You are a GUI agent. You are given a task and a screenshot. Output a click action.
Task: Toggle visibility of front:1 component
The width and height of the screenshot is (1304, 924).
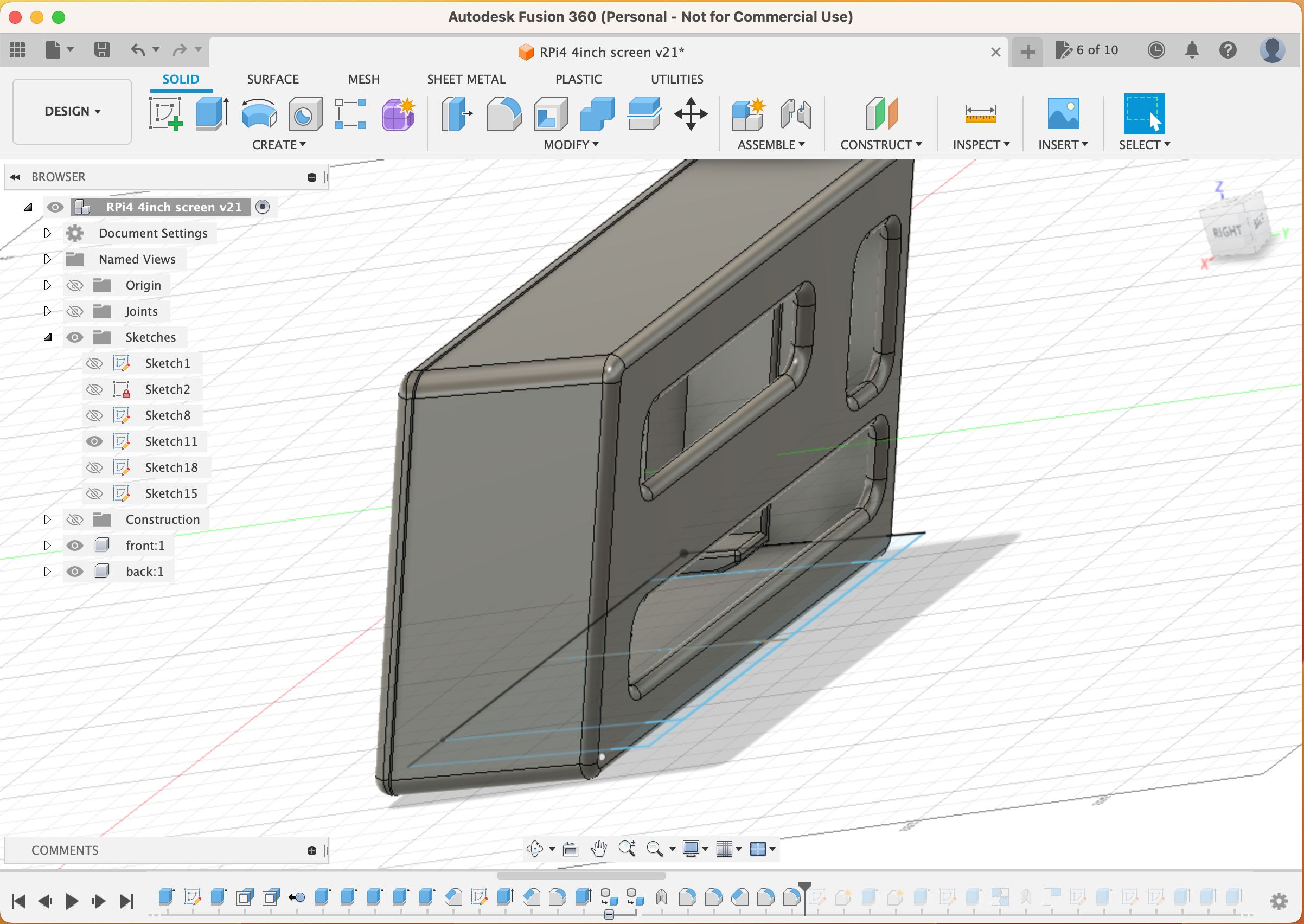(x=74, y=544)
